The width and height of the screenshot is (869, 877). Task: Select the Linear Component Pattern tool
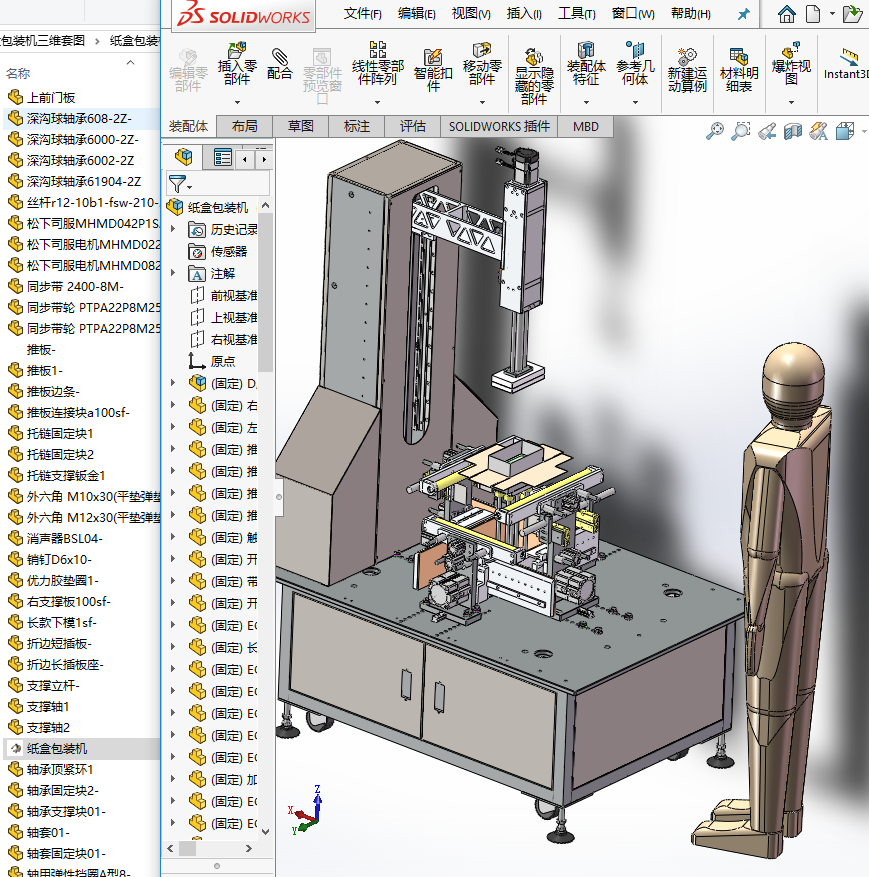(377, 63)
